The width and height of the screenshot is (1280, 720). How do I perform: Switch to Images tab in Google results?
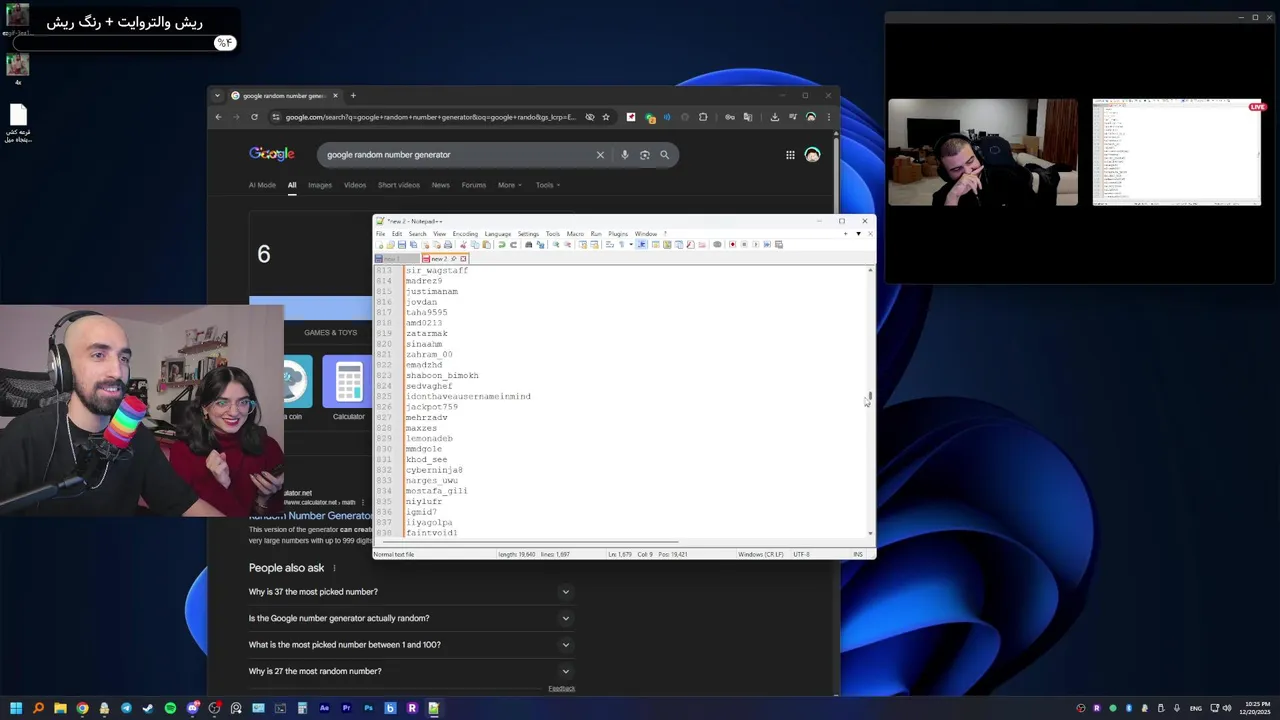click(320, 185)
